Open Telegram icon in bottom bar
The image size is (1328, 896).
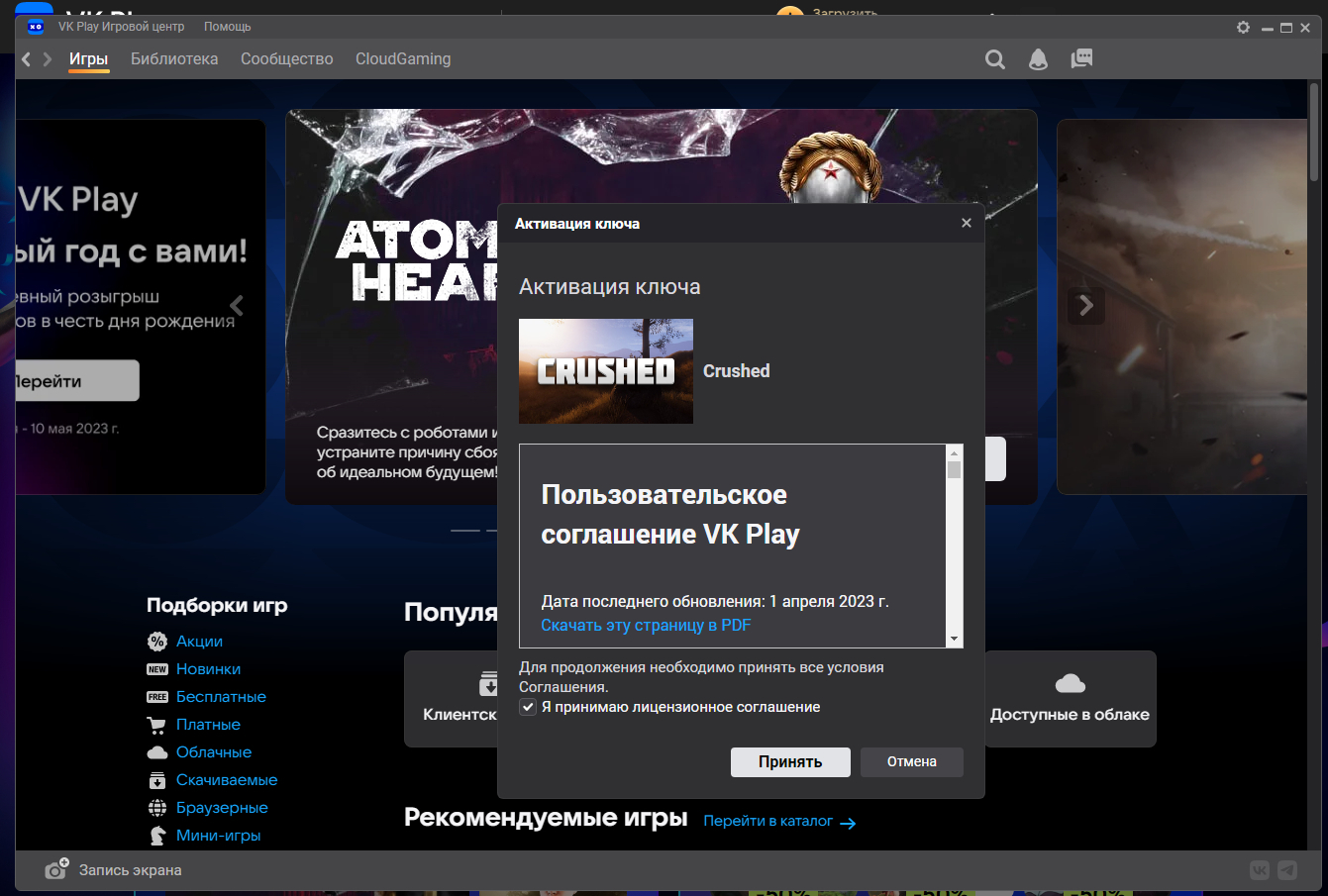point(1287,870)
